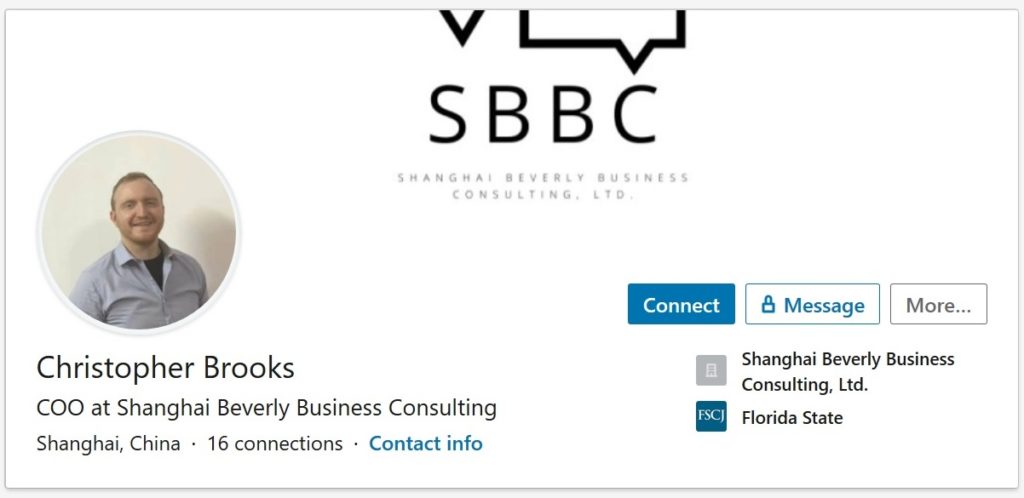Viewport: 1024px width, 498px height.
Task: Click the lock icon on the Message button
Action: tap(769, 304)
